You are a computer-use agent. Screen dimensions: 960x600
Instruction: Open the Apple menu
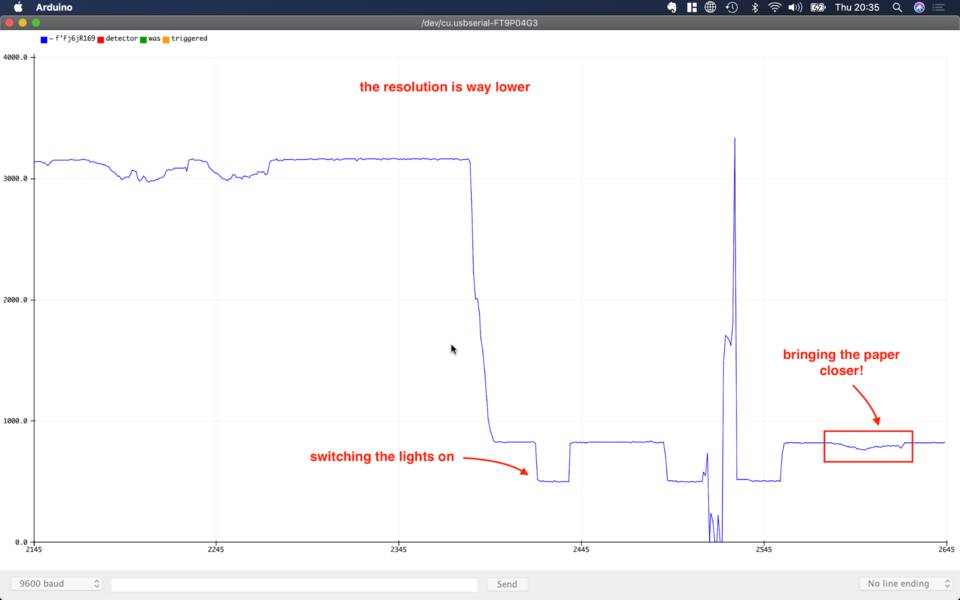click(18, 7)
